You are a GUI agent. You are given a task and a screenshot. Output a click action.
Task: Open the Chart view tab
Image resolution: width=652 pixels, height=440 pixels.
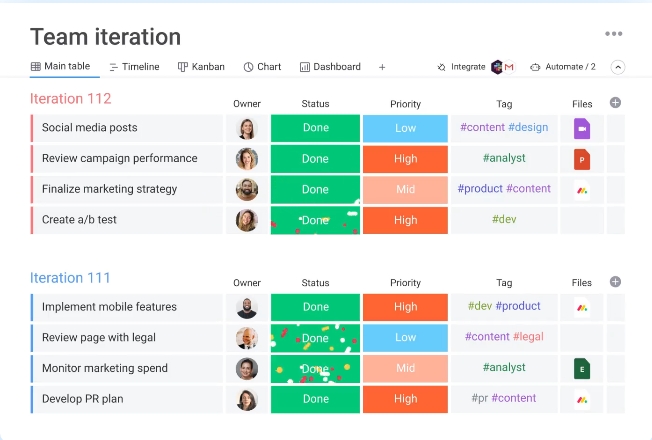point(262,67)
